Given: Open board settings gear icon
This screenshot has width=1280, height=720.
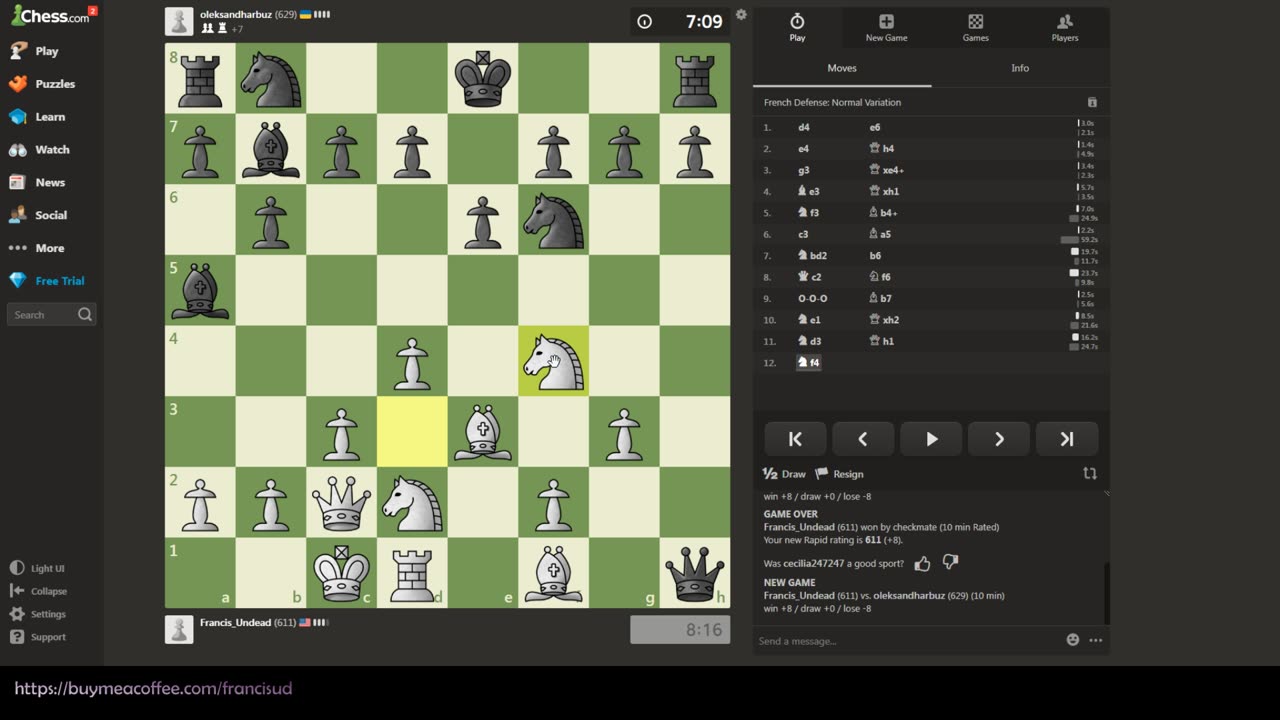Looking at the screenshot, I should point(741,15).
